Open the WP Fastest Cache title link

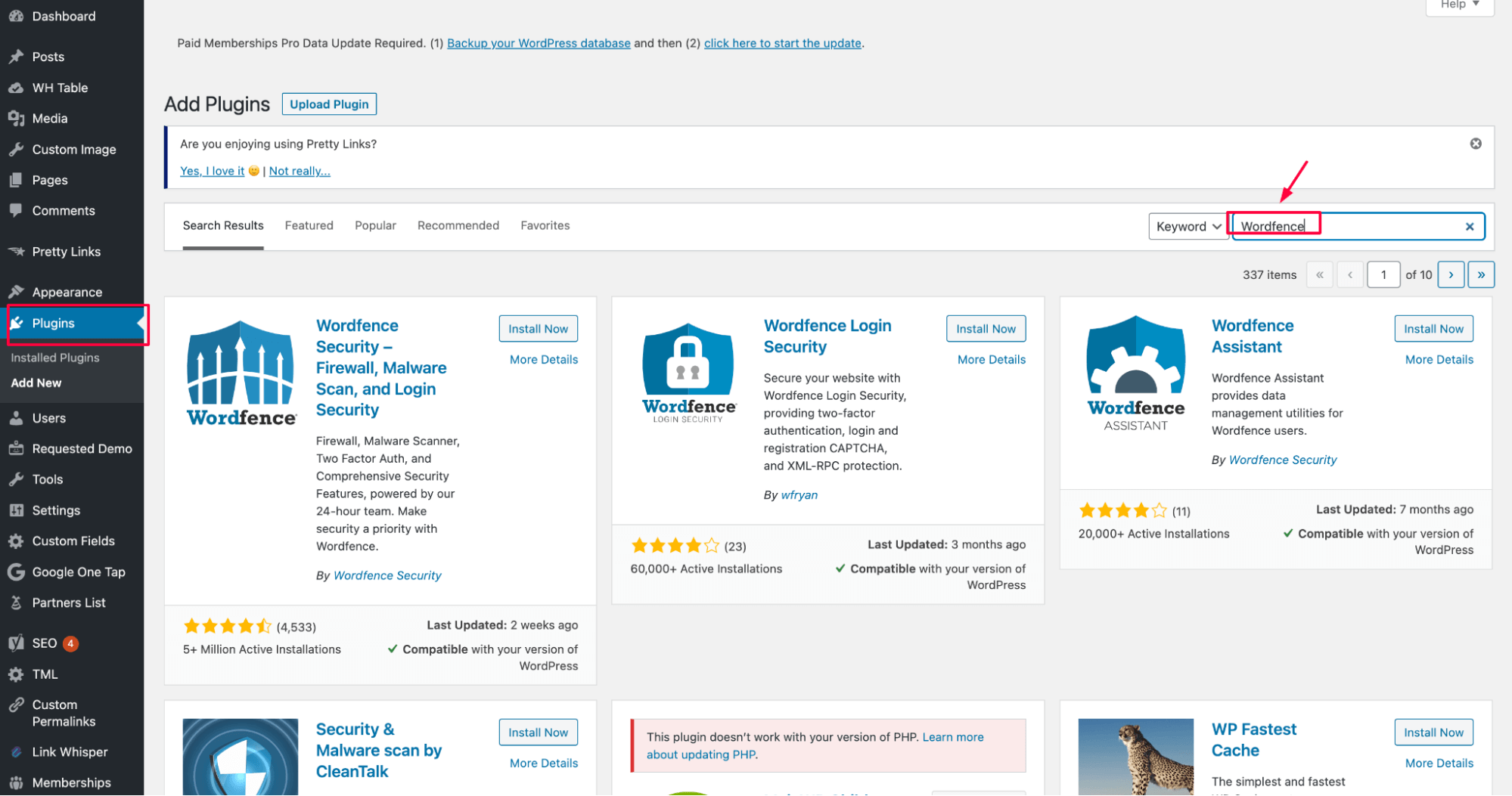1253,739
